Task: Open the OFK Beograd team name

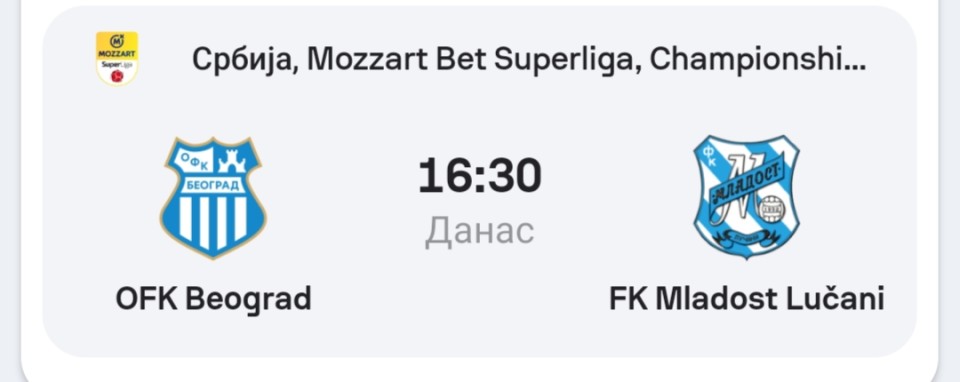Action: [214, 299]
